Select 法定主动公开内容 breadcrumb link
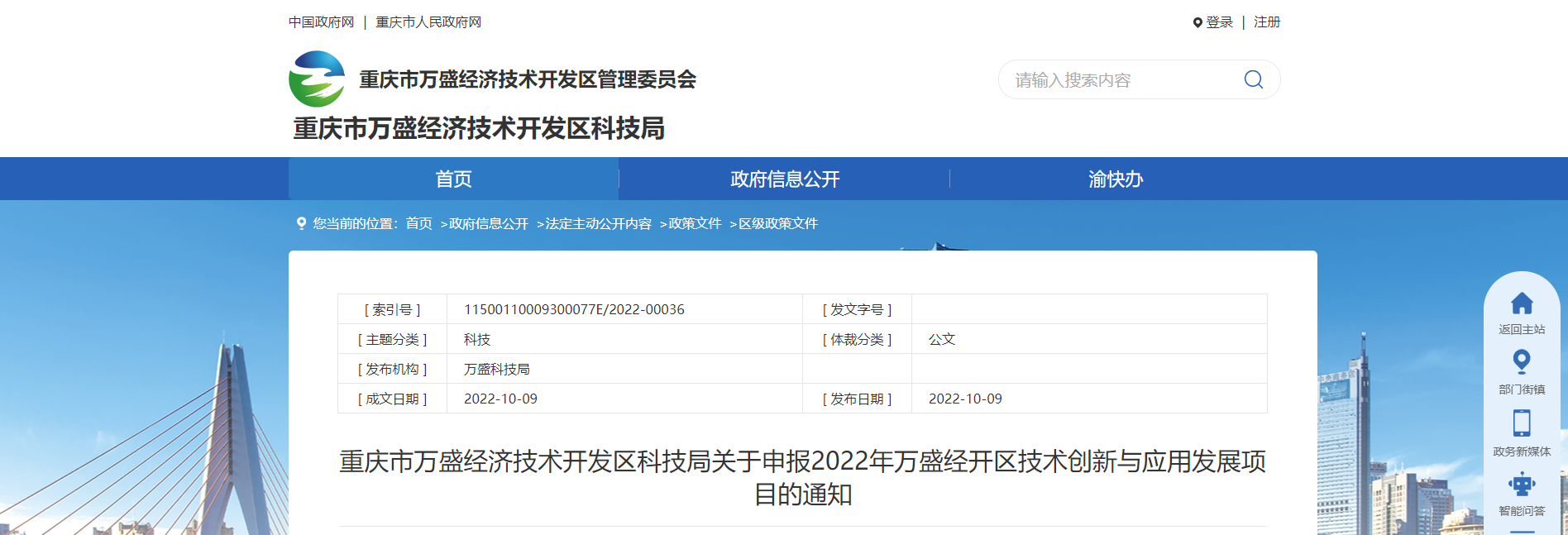Viewport: 1568px width, 535px height. point(598,224)
